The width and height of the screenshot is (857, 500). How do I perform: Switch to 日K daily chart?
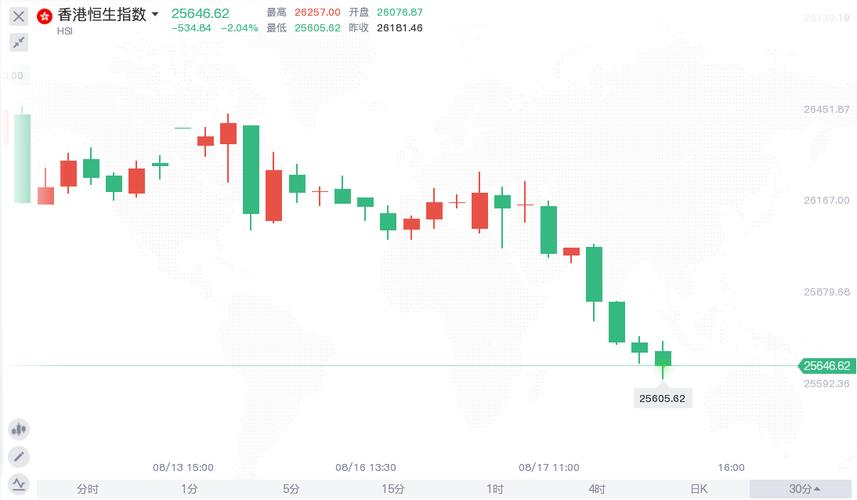click(698, 489)
